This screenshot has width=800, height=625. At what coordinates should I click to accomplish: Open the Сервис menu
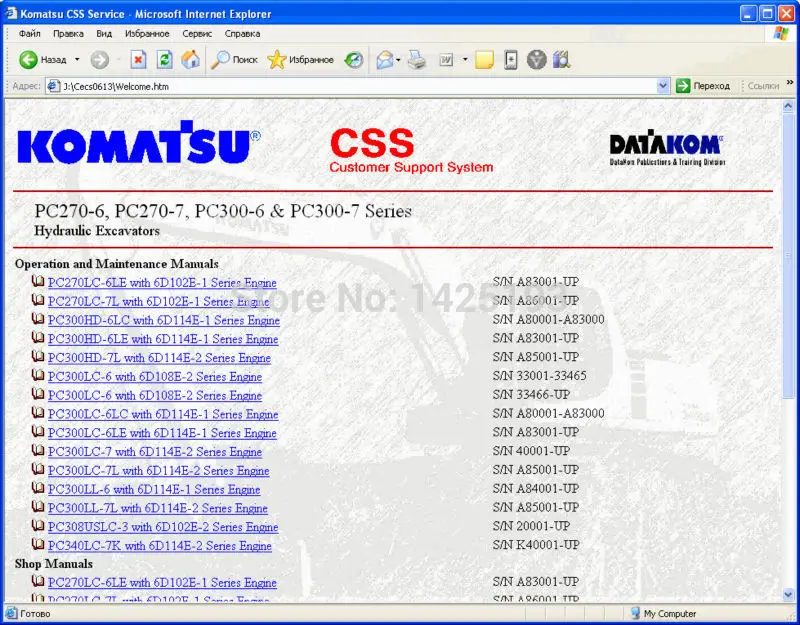[x=197, y=33]
